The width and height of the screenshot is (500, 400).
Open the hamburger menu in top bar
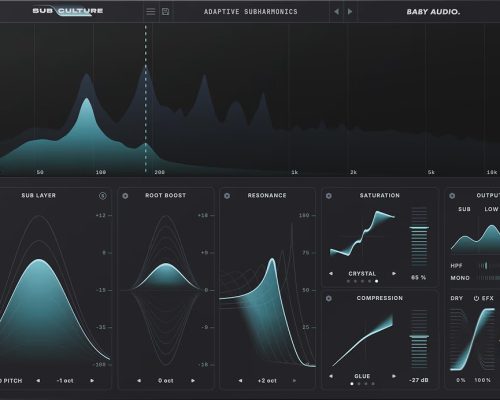point(151,12)
